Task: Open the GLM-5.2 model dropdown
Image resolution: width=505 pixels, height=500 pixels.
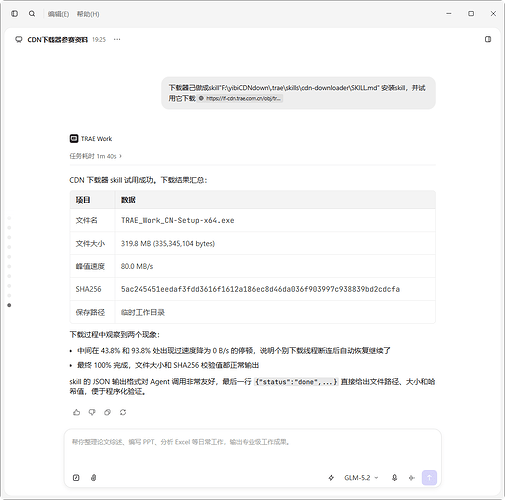Action: tap(361, 478)
